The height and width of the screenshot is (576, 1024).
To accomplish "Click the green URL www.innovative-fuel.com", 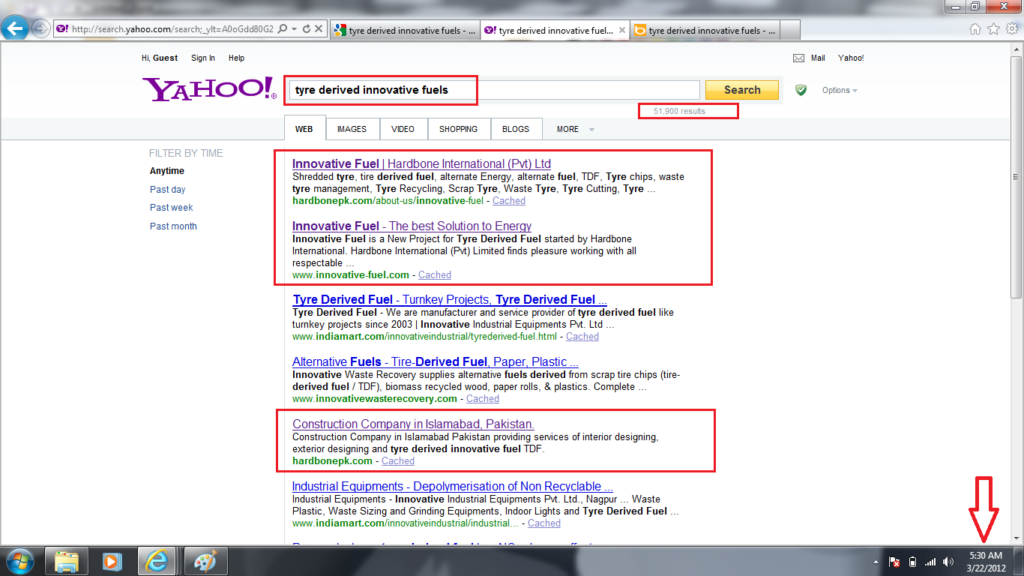I will tap(351, 275).
